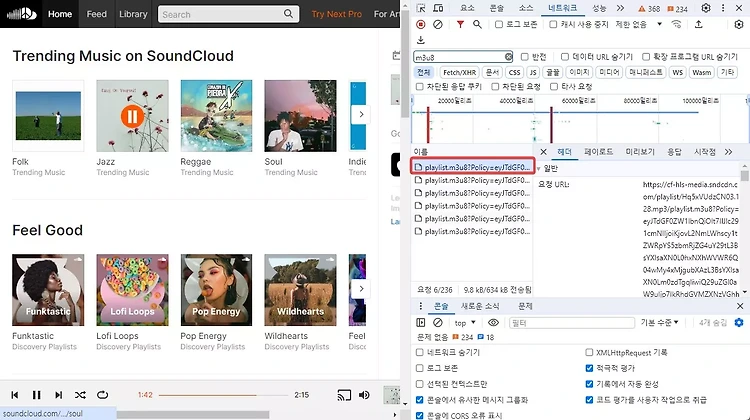750x420 pixels.
Task: Clear the network log
Action: pyautogui.click(x=438, y=24)
